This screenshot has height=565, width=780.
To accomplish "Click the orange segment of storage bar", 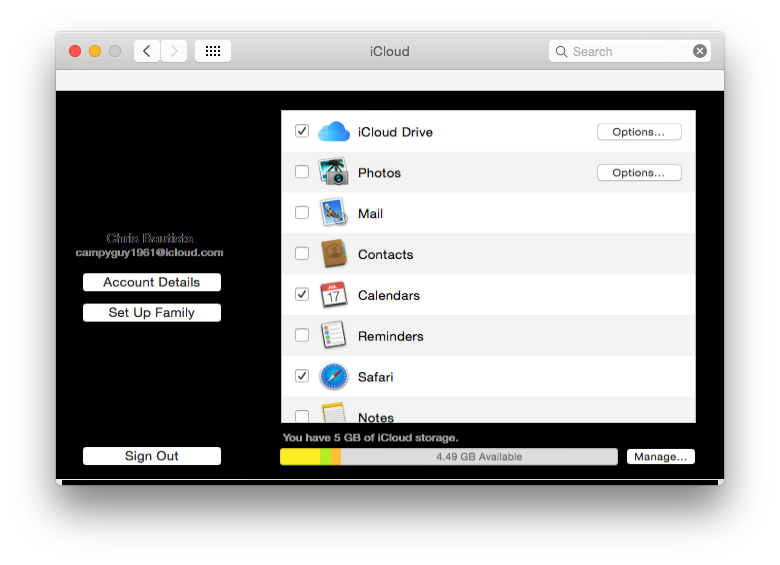I will pos(336,457).
